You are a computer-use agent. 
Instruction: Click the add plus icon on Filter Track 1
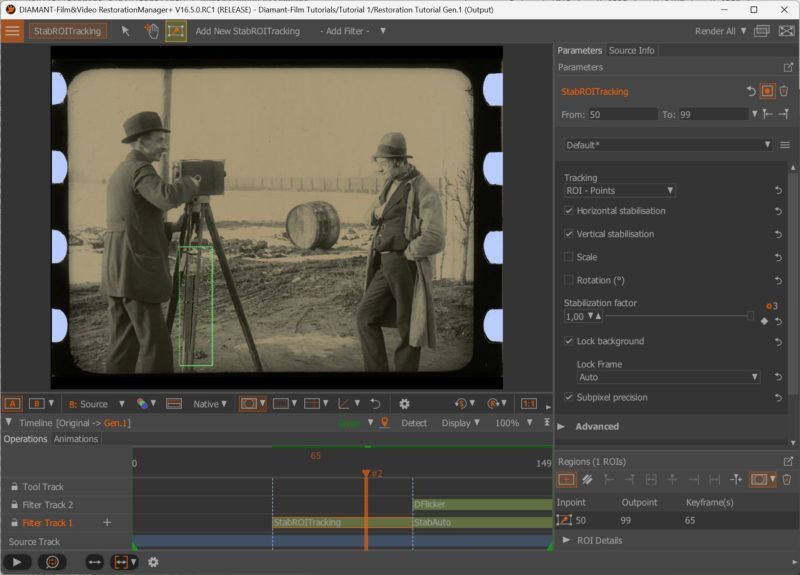tap(107, 522)
